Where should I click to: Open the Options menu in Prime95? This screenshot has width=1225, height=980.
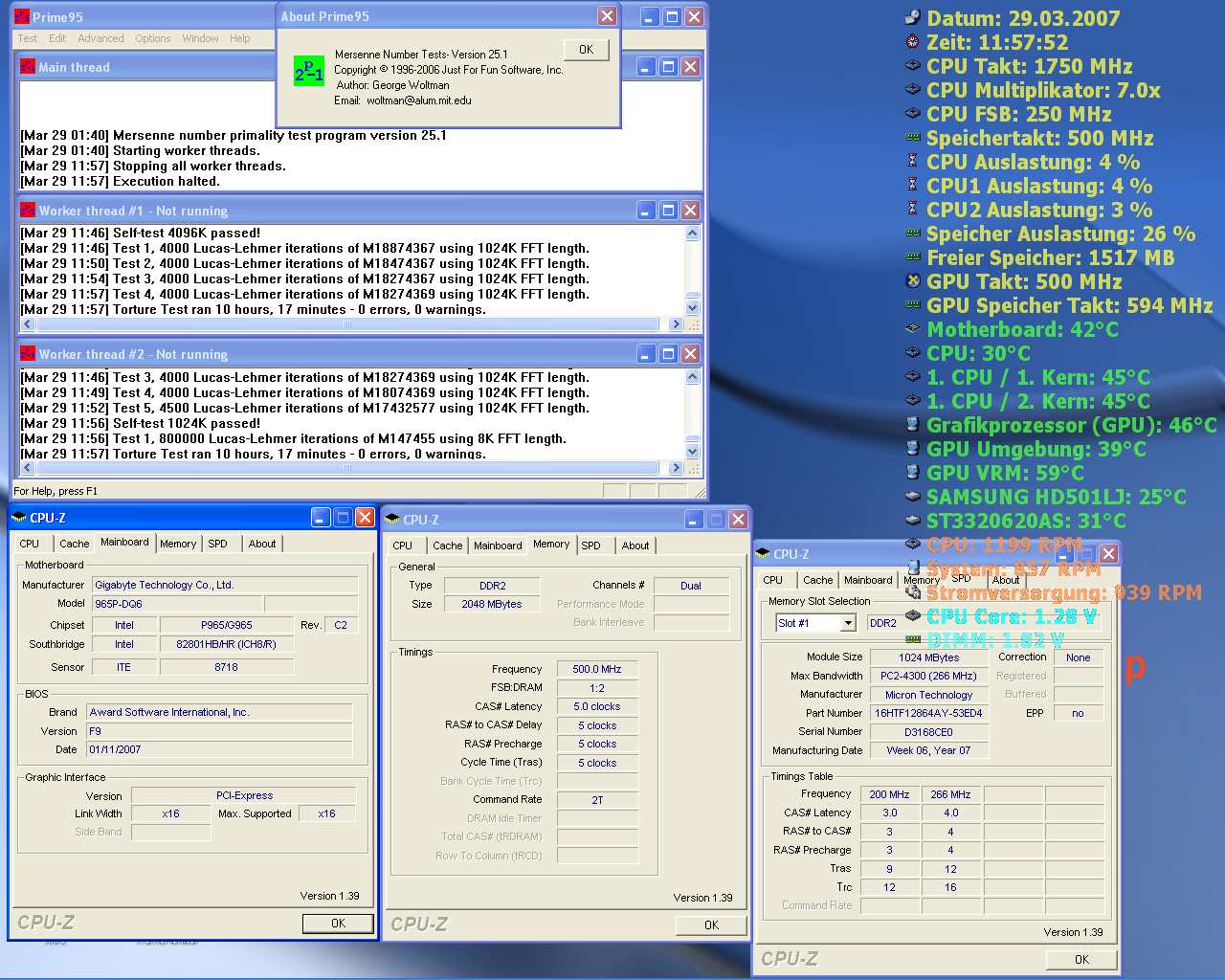pyautogui.click(x=152, y=38)
